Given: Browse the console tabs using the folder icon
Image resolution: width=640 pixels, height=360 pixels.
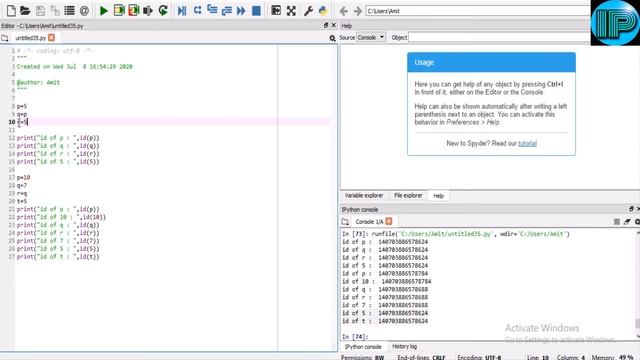Looking at the screenshot, I should point(345,222).
